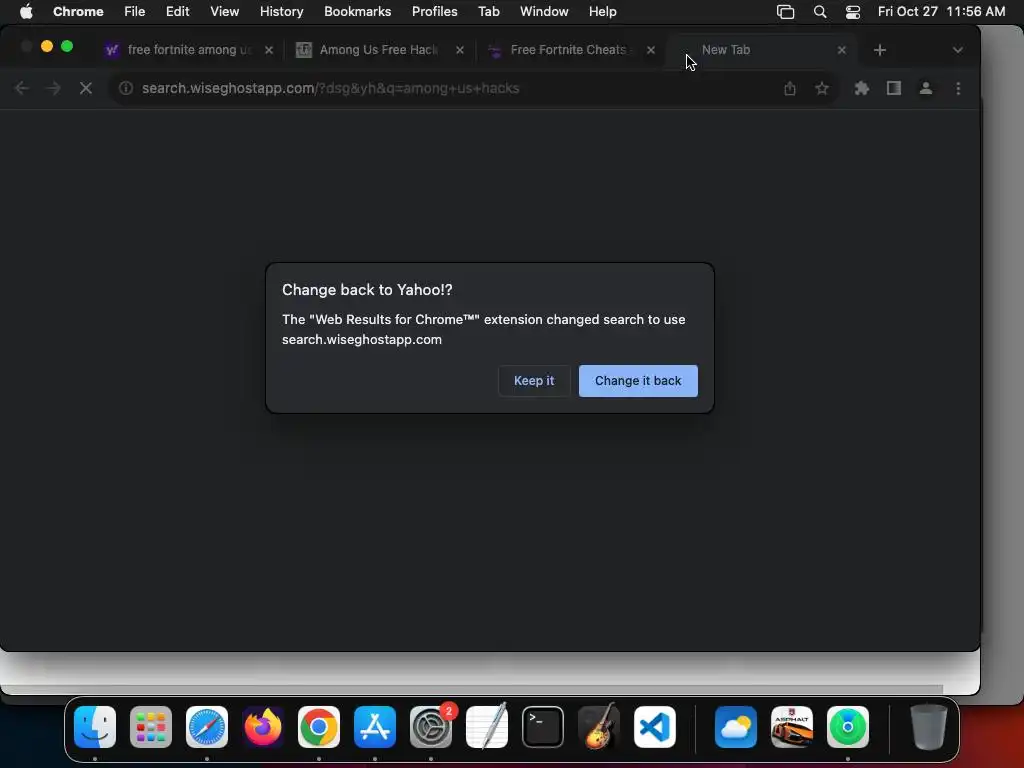Open App Store from the Dock
The image size is (1024, 768).
[x=375, y=727]
